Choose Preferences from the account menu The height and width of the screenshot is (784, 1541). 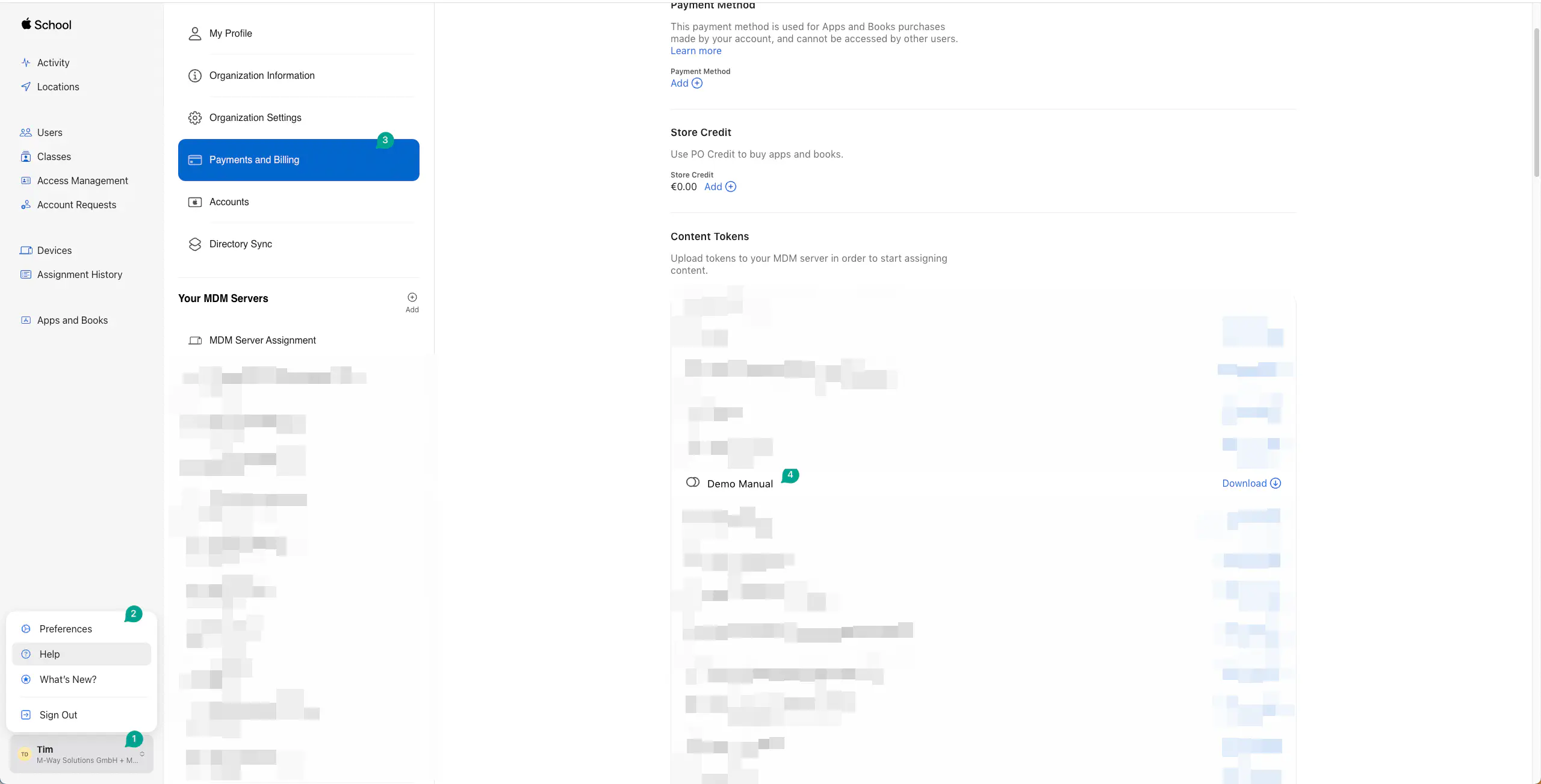coord(66,629)
